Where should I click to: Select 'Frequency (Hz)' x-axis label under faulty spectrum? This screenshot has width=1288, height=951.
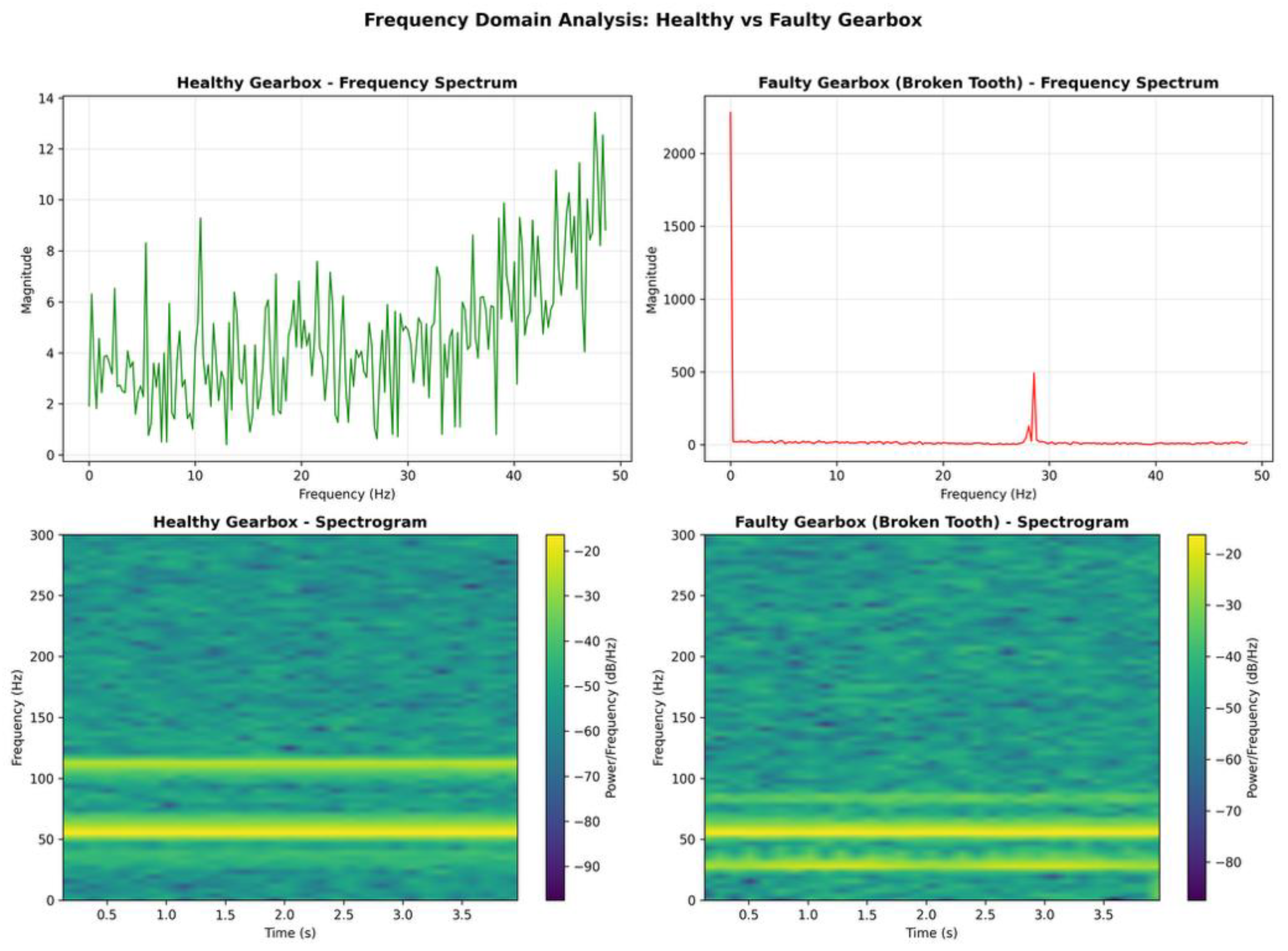(x=988, y=494)
